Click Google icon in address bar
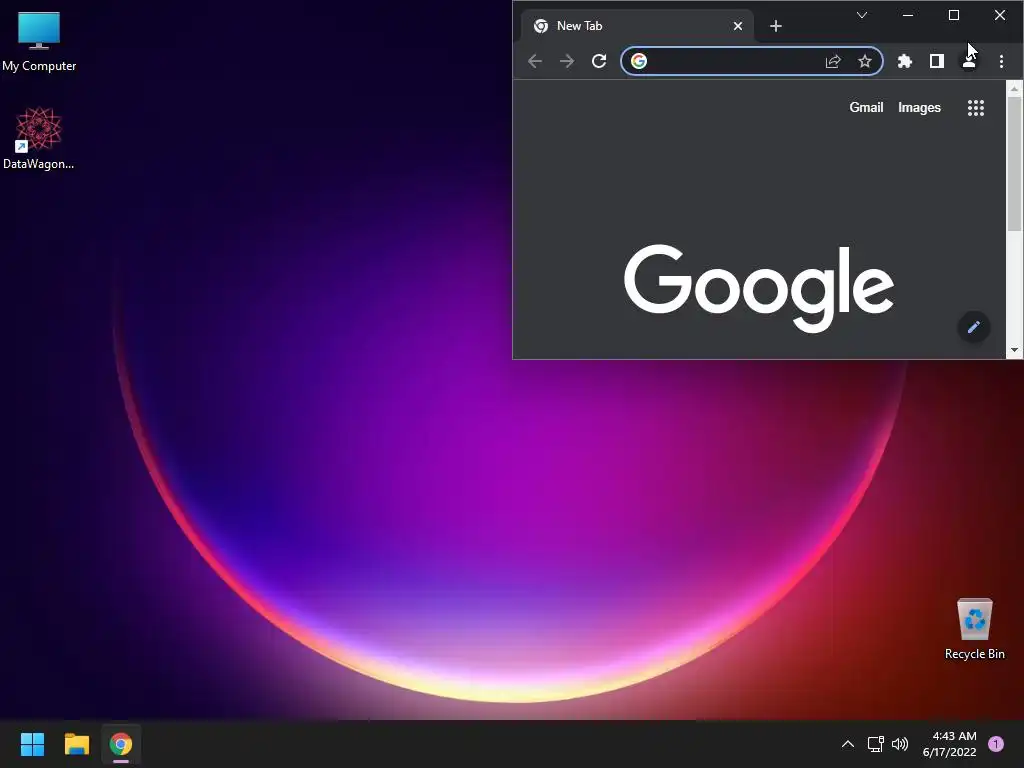Viewport: 1024px width, 768px height. tap(639, 61)
